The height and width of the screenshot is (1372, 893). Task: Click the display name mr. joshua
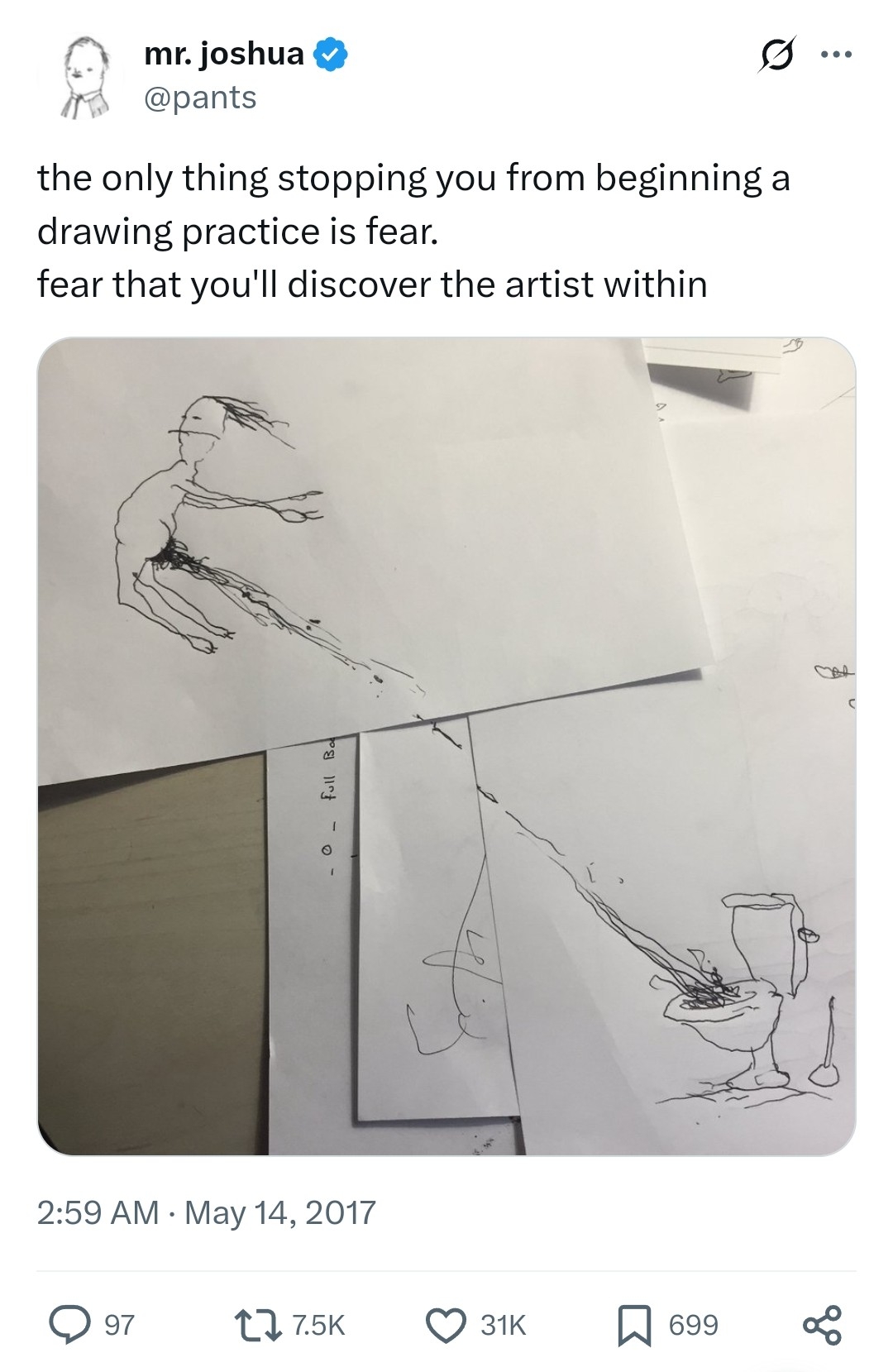coord(224,54)
